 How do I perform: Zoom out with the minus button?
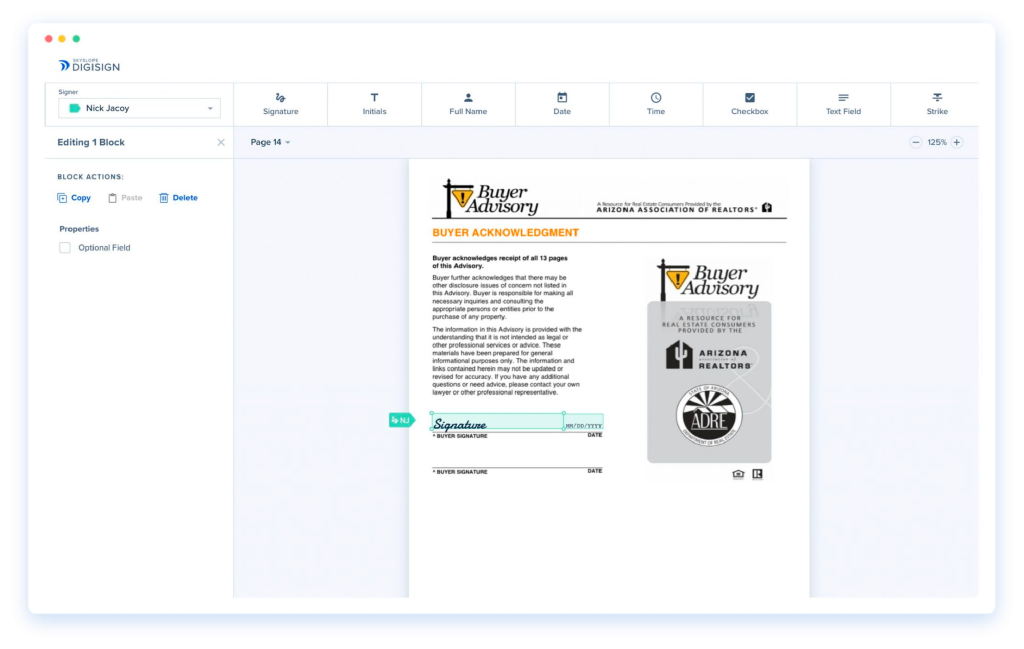(x=915, y=142)
